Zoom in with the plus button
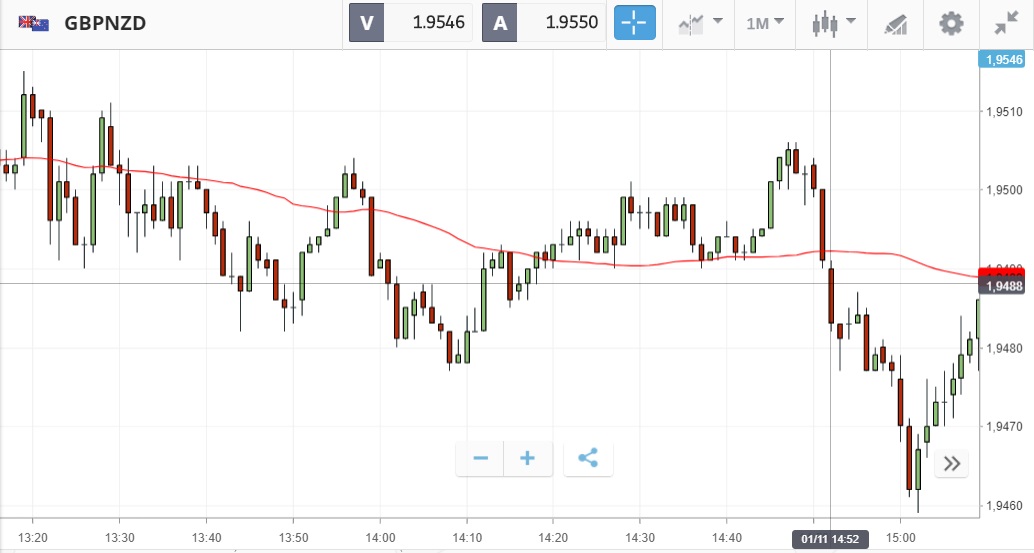The height and width of the screenshot is (553, 1034). (x=528, y=459)
